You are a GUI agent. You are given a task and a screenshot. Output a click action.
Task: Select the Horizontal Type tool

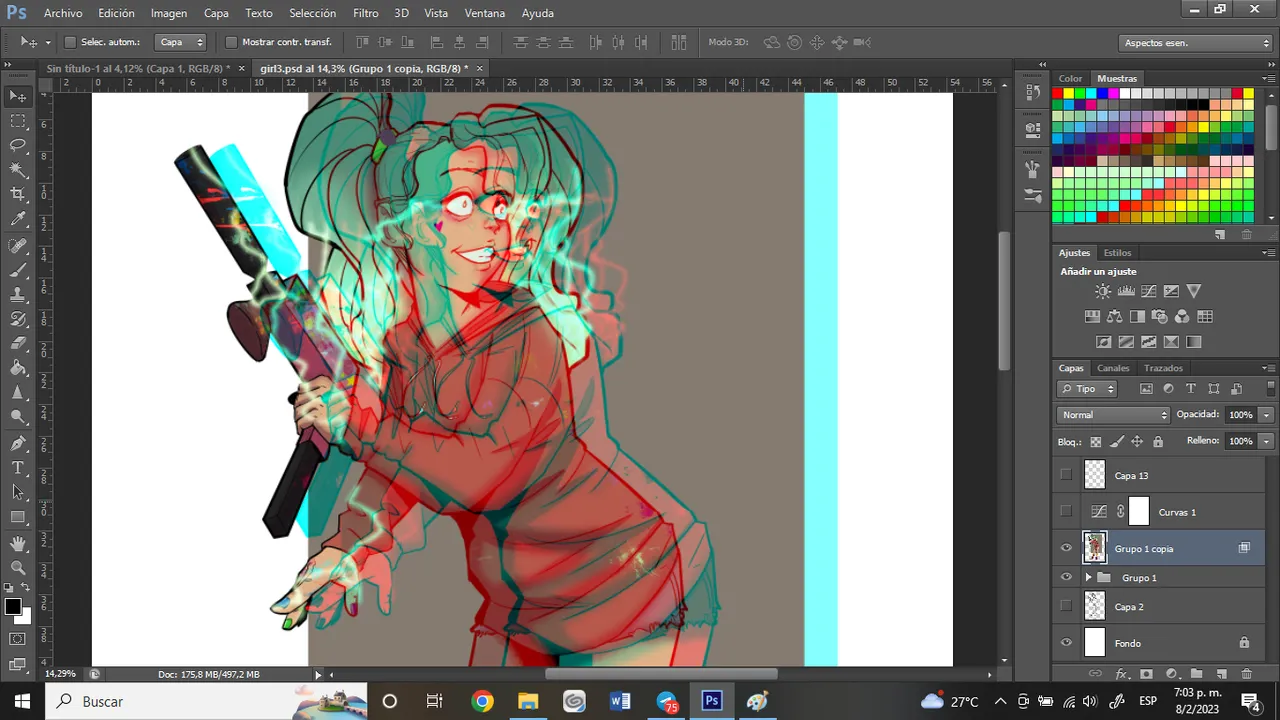(x=18, y=468)
